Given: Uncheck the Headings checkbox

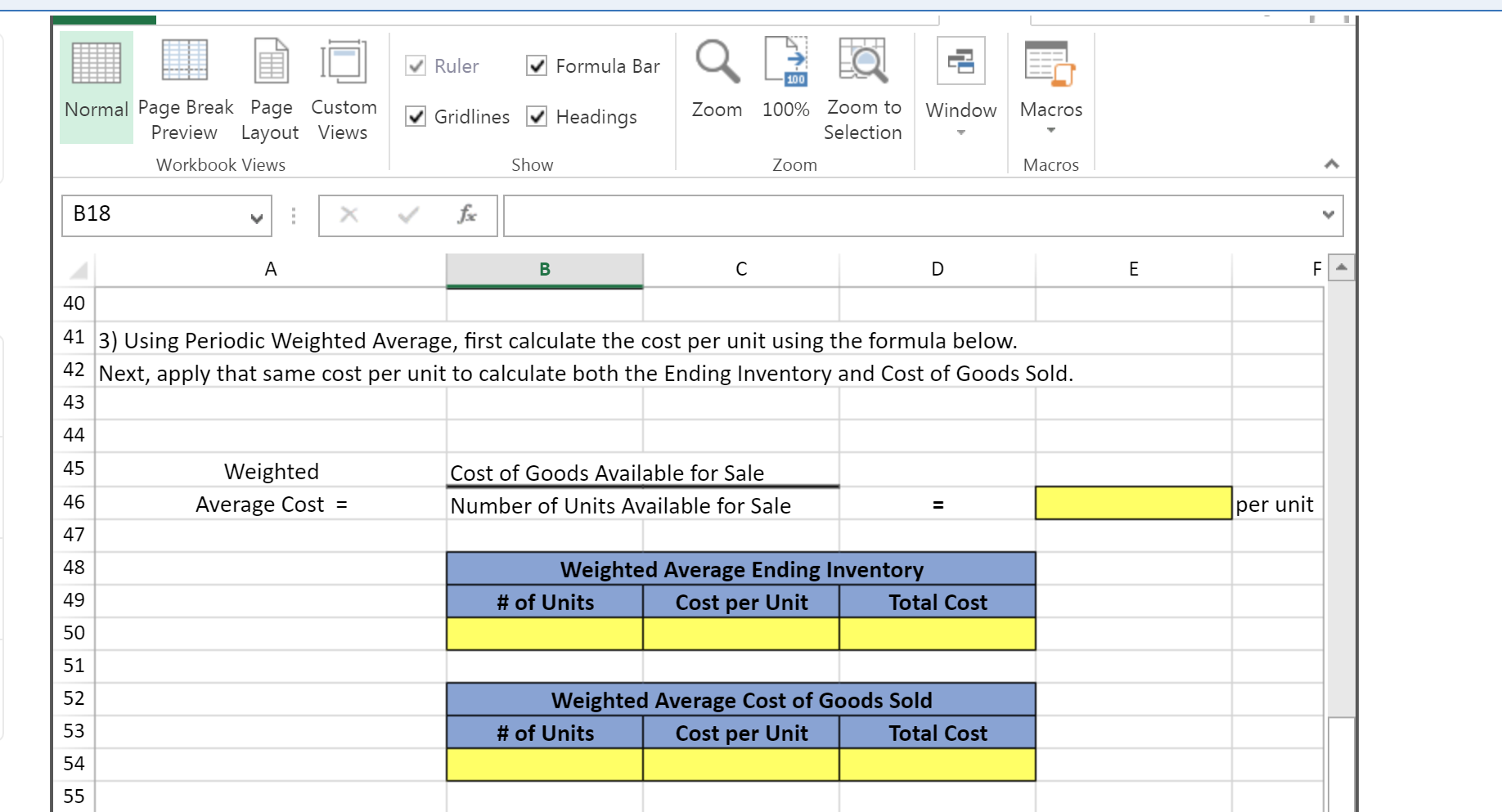Looking at the screenshot, I should click(537, 117).
